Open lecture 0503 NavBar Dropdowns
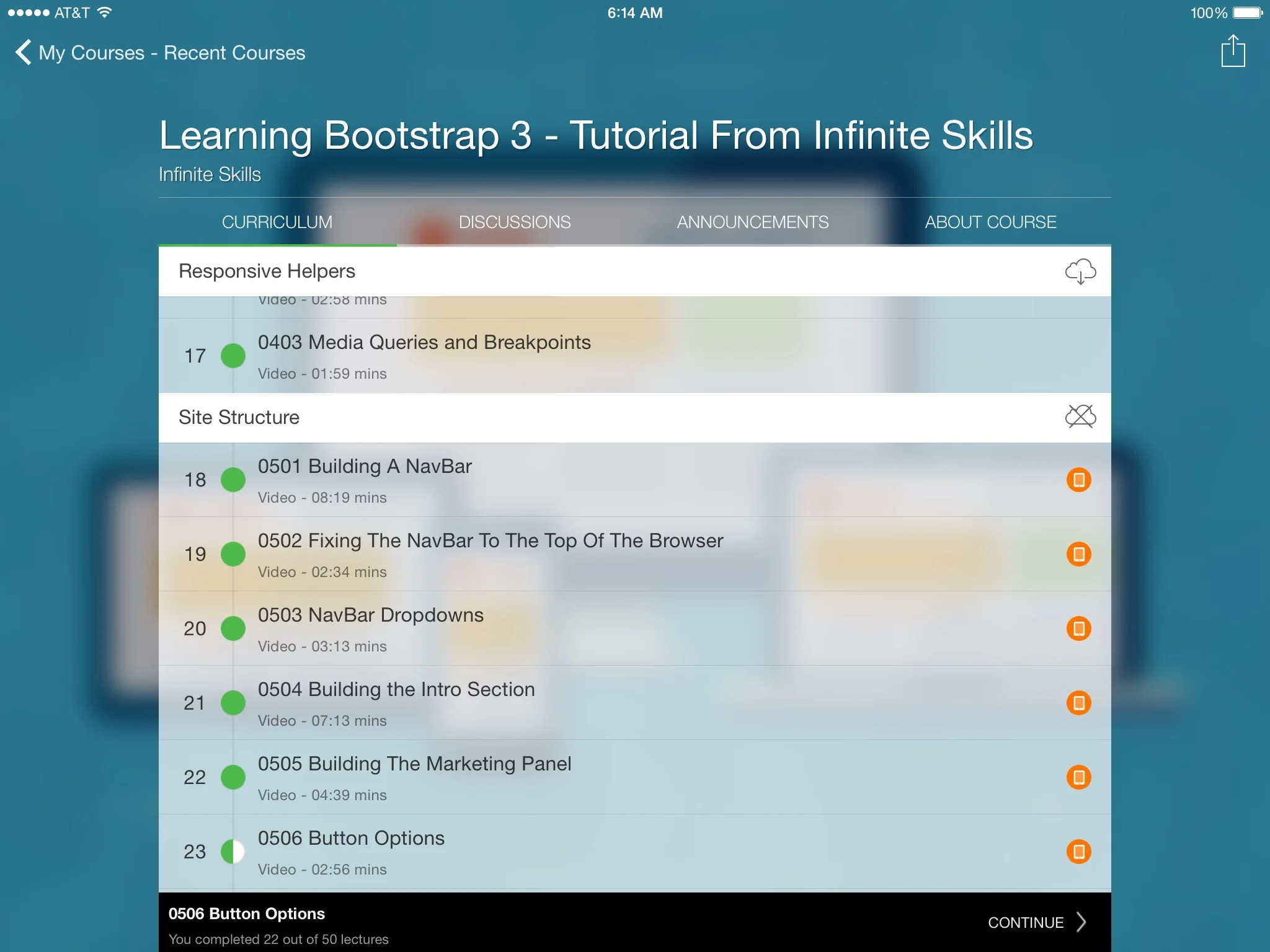The height and width of the screenshot is (952, 1270). point(635,628)
